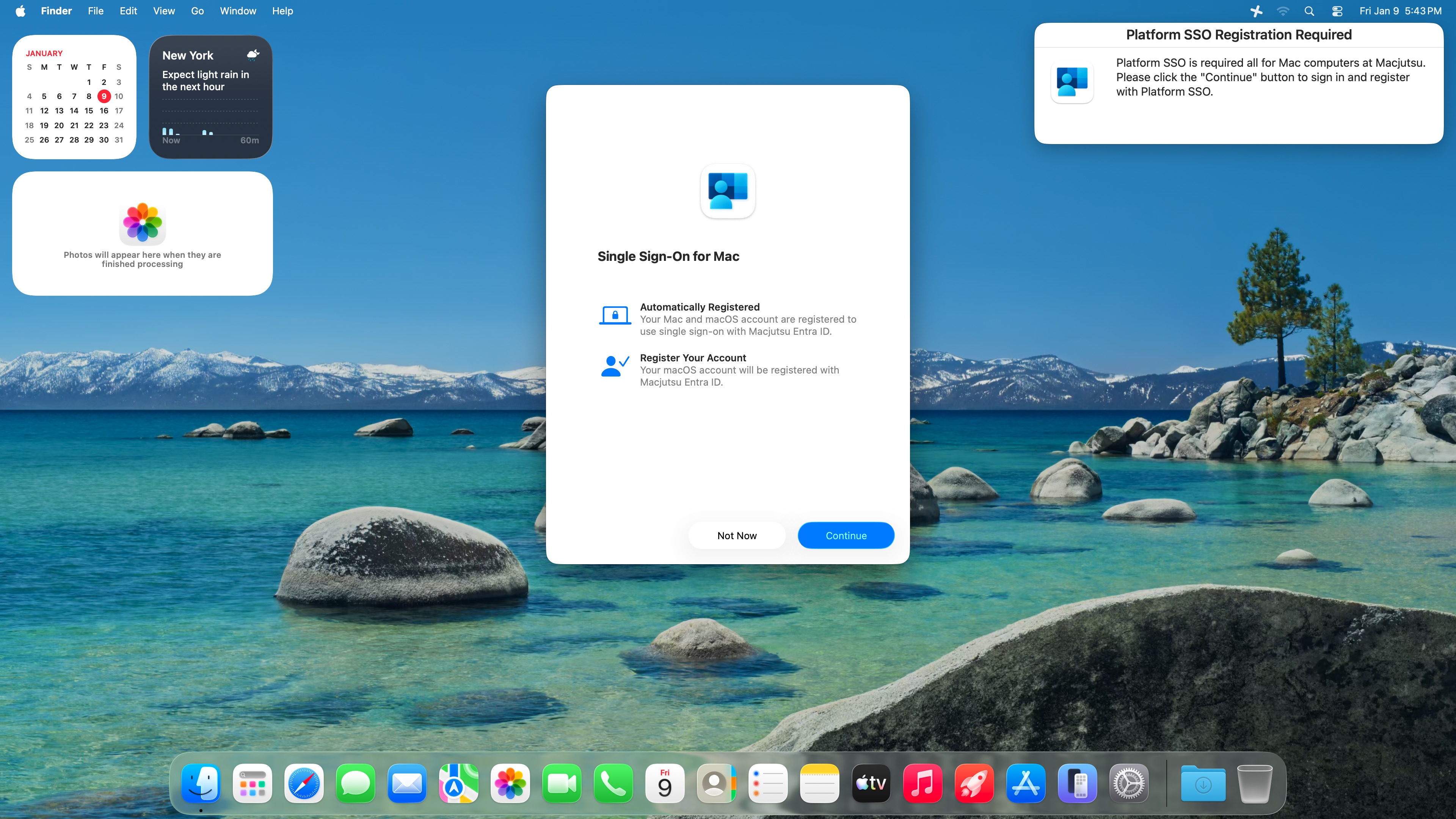
Task: Open FaceTime in the Dock
Action: pyautogui.click(x=562, y=783)
